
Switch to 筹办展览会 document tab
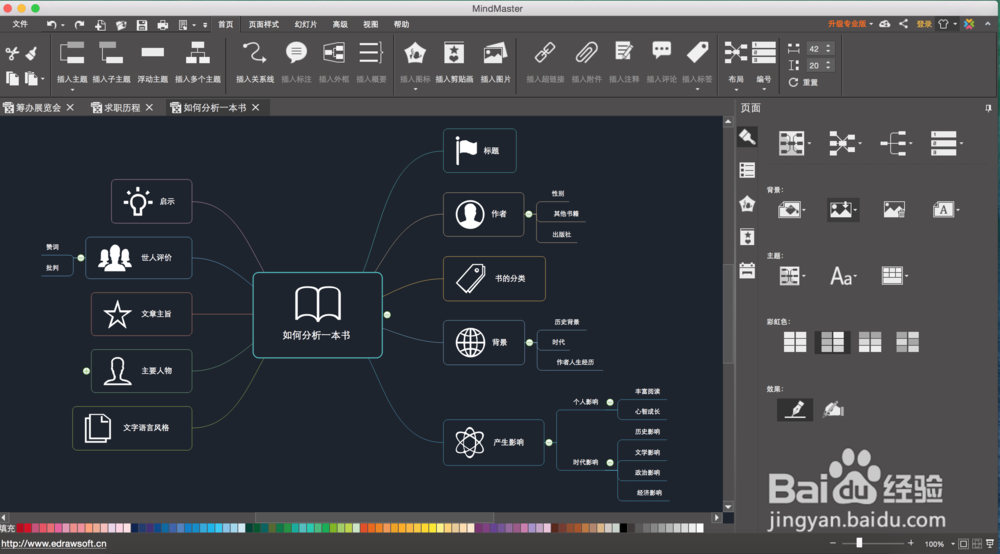click(x=38, y=108)
